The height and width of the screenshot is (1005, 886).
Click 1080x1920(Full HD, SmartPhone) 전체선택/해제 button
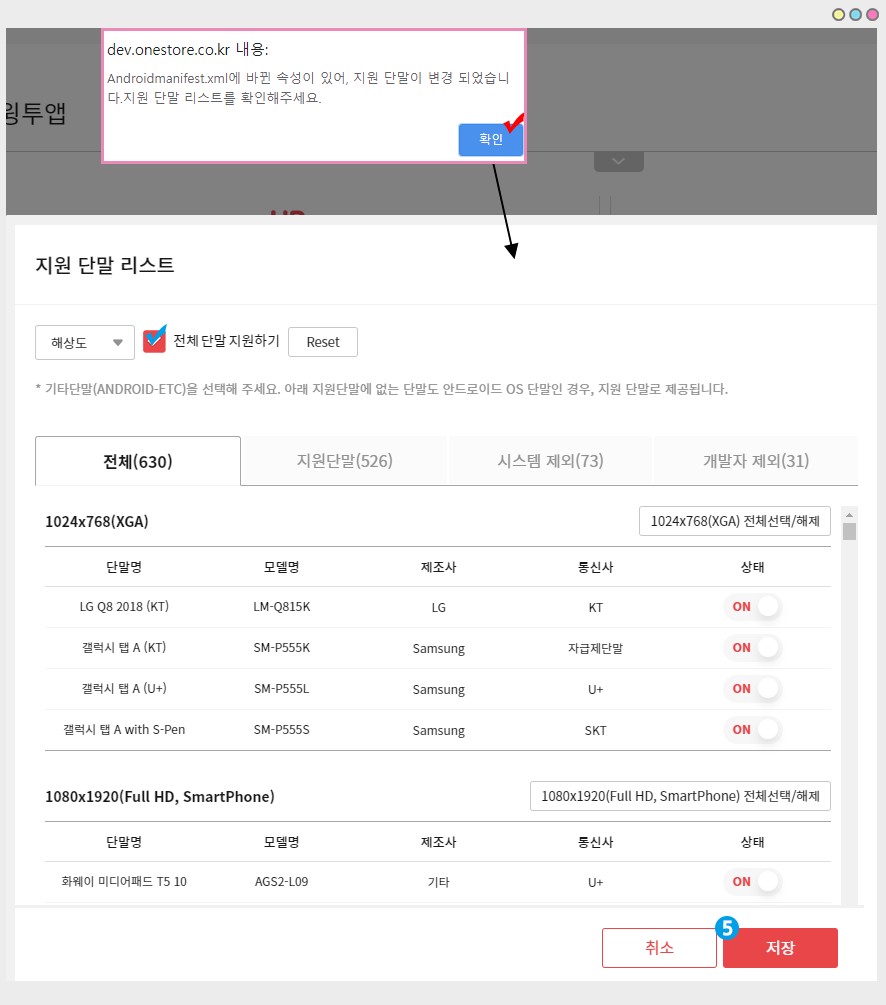click(679, 795)
